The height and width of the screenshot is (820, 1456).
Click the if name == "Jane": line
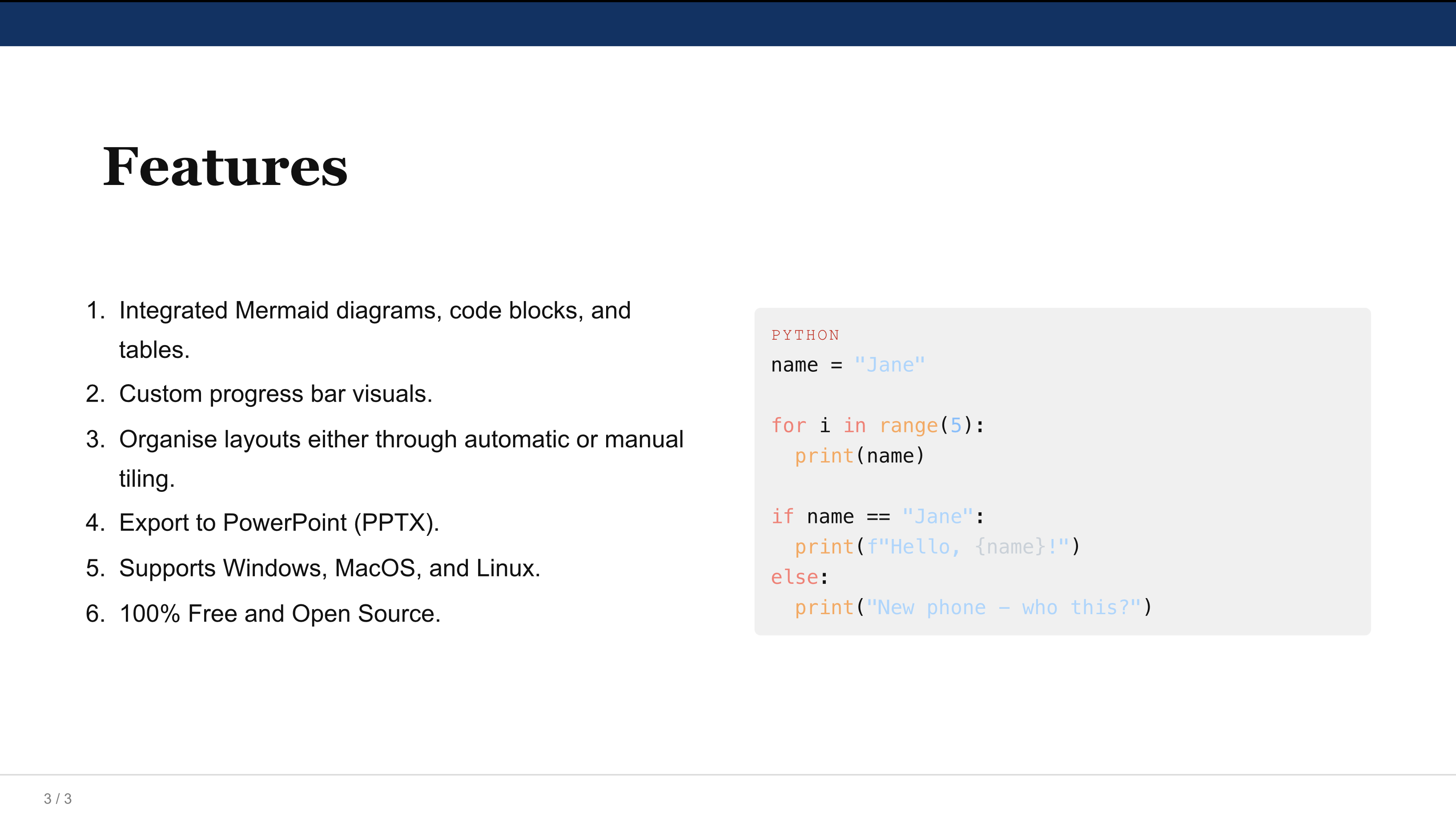pyautogui.click(x=878, y=517)
